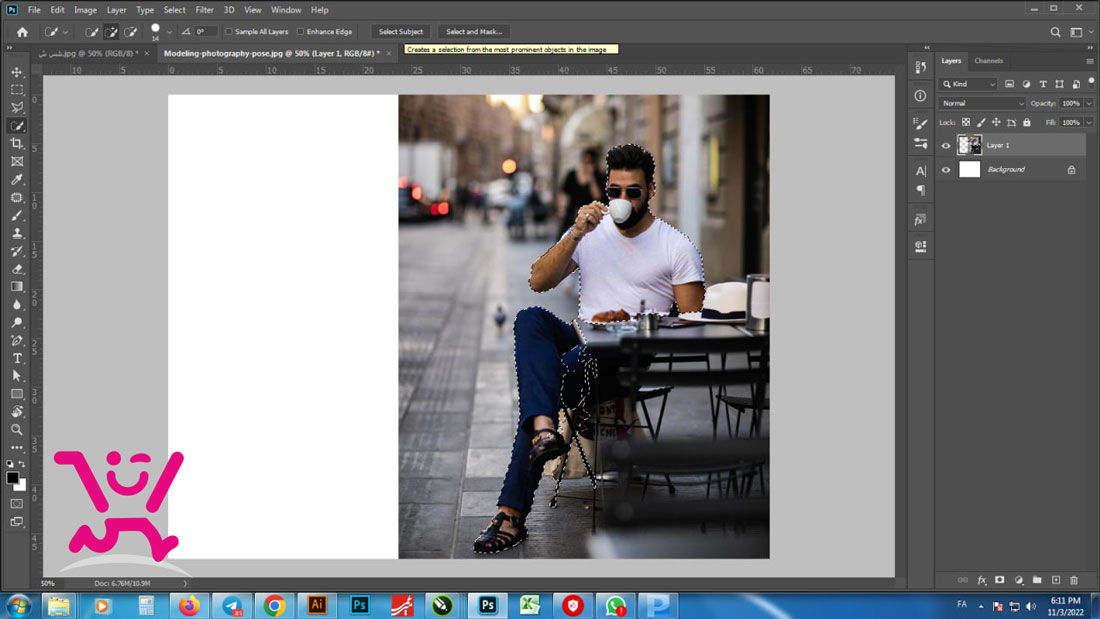Select the Horizontal Type tool
Screen dimensions: 1100x619
(x=17, y=359)
